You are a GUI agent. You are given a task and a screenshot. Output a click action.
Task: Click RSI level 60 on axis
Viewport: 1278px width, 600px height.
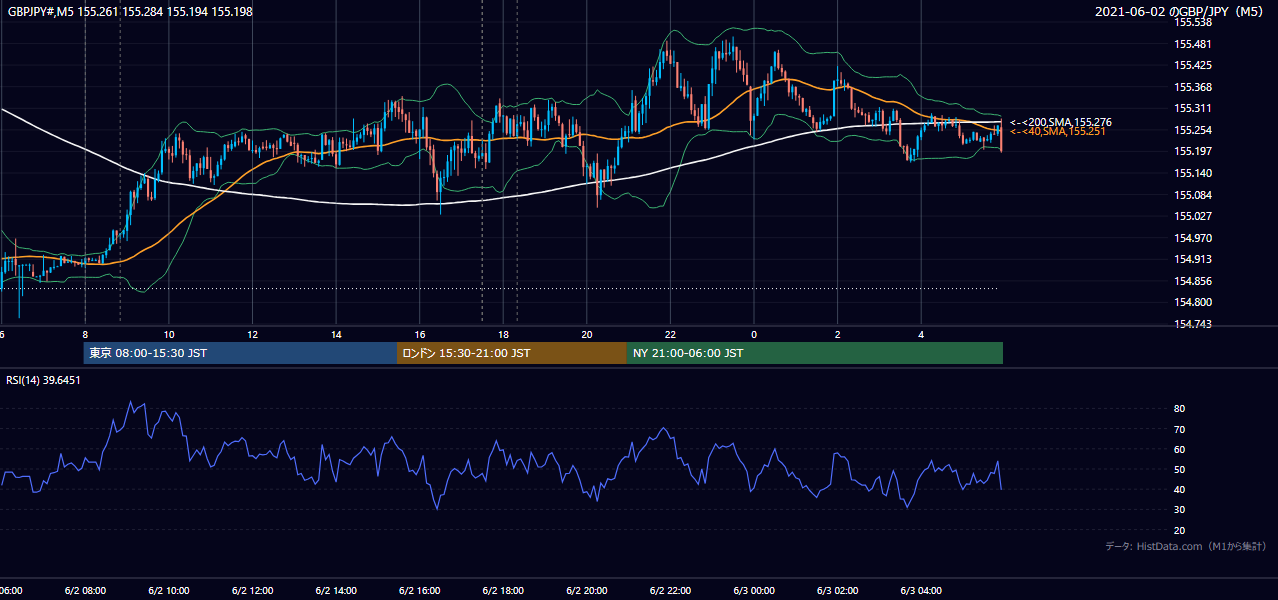pyautogui.click(x=1180, y=449)
